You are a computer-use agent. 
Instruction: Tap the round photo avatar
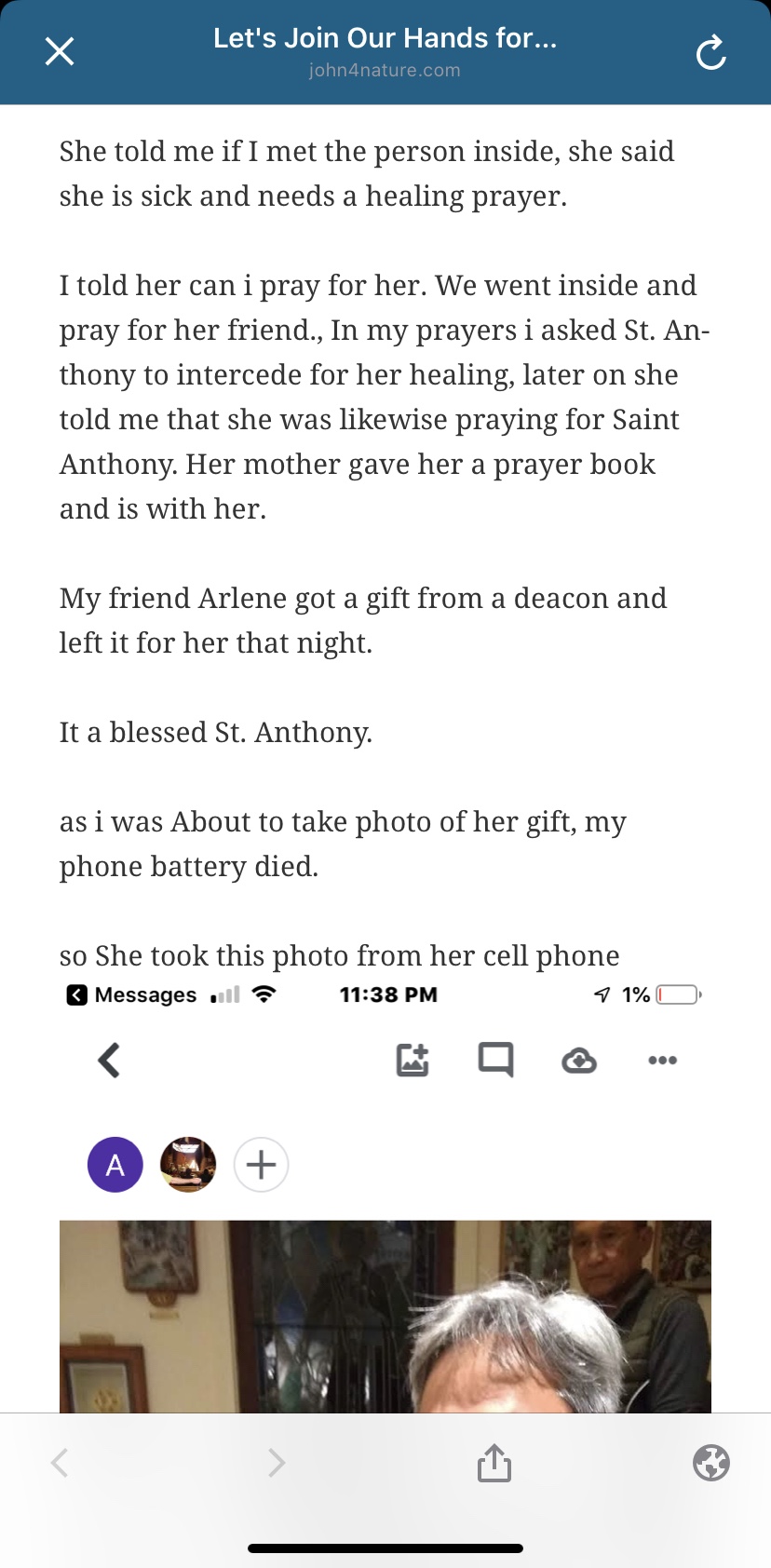pyautogui.click(x=188, y=1165)
